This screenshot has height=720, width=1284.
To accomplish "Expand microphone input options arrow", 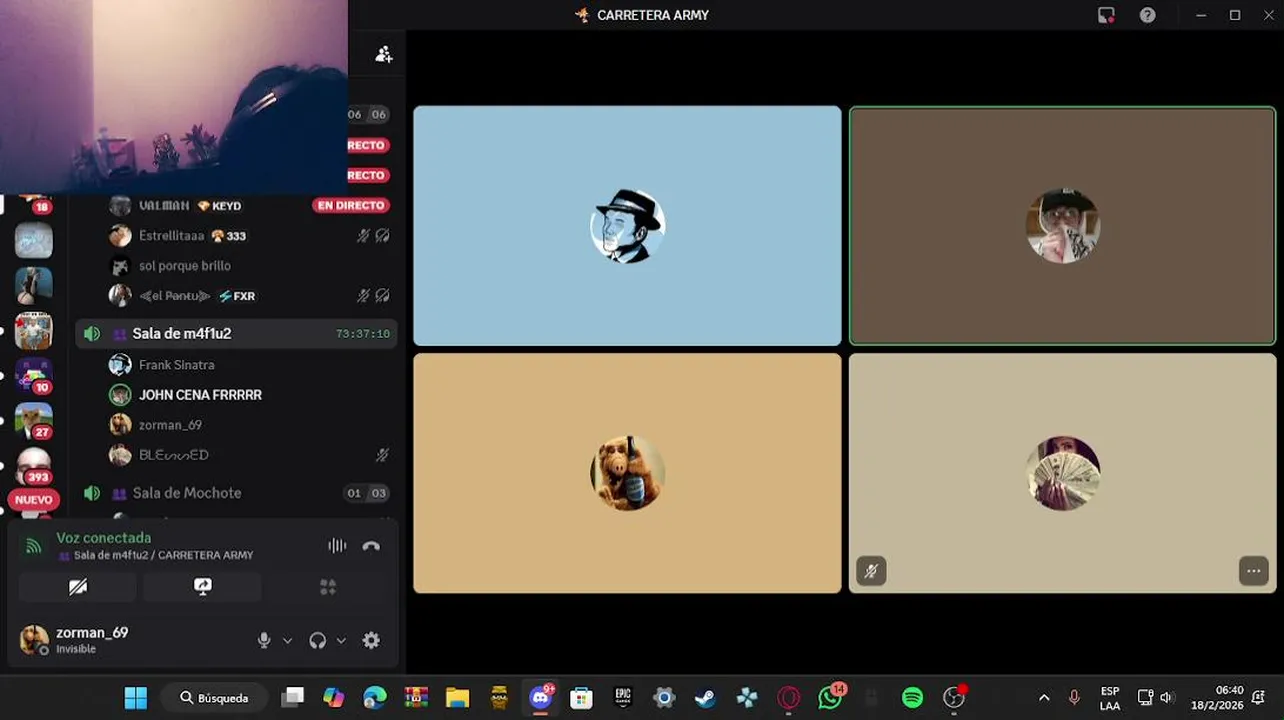I will tap(287, 641).
